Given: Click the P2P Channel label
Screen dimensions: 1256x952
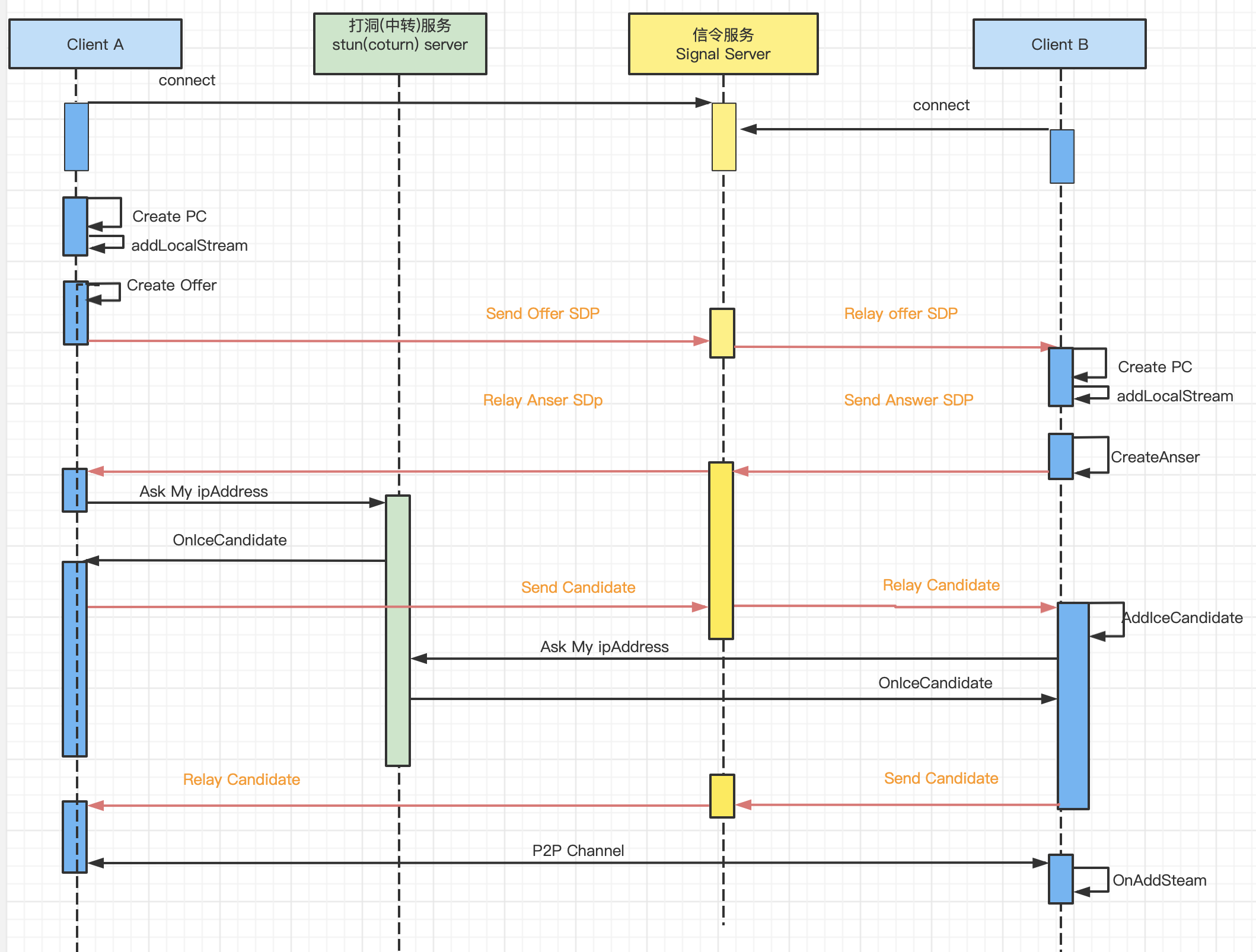Looking at the screenshot, I should [578, 851].
